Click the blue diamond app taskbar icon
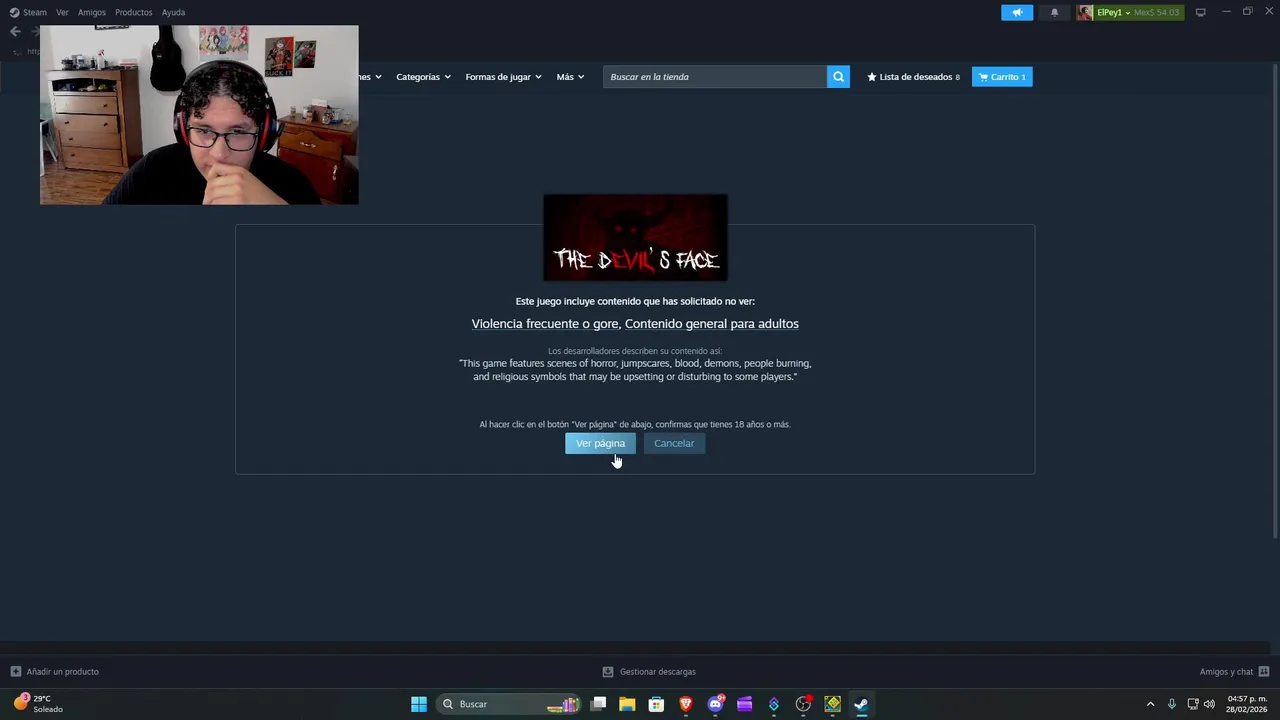 773,704
